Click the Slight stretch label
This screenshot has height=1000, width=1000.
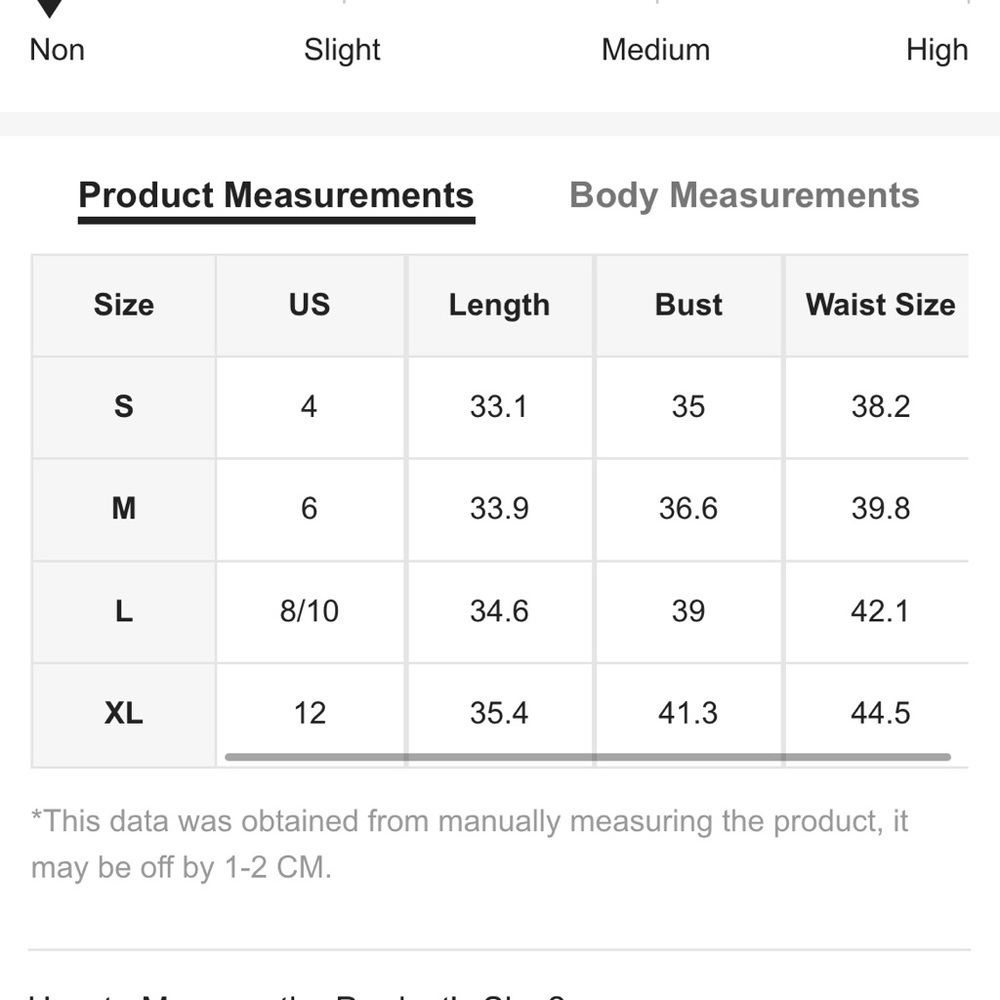pyautogui.click(x=342, y=50)
